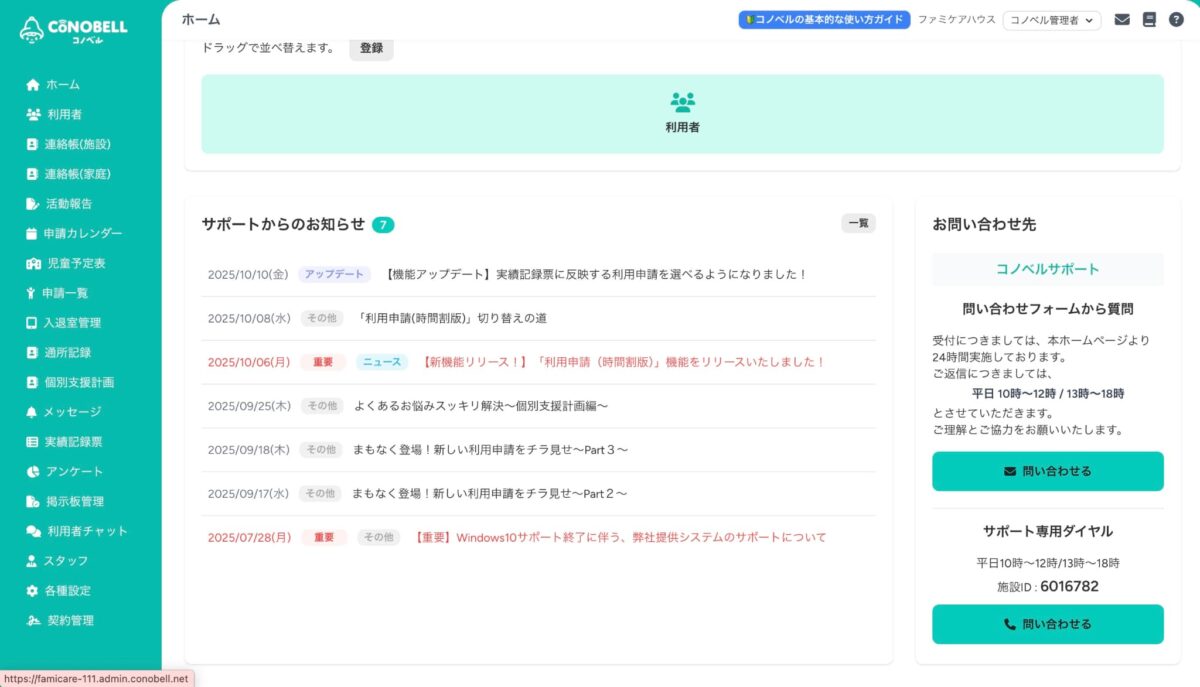
Task: Click the 利用者 people icon tile
Action: (682, 113)
